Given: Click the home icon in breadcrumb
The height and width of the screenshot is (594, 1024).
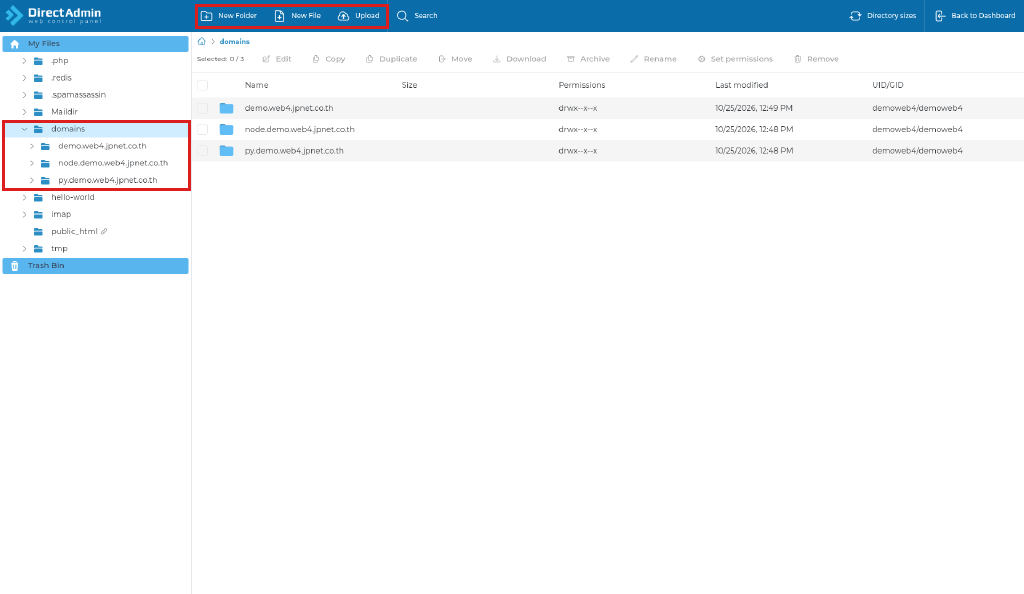Looking at the screenshot, I should 202,41.
